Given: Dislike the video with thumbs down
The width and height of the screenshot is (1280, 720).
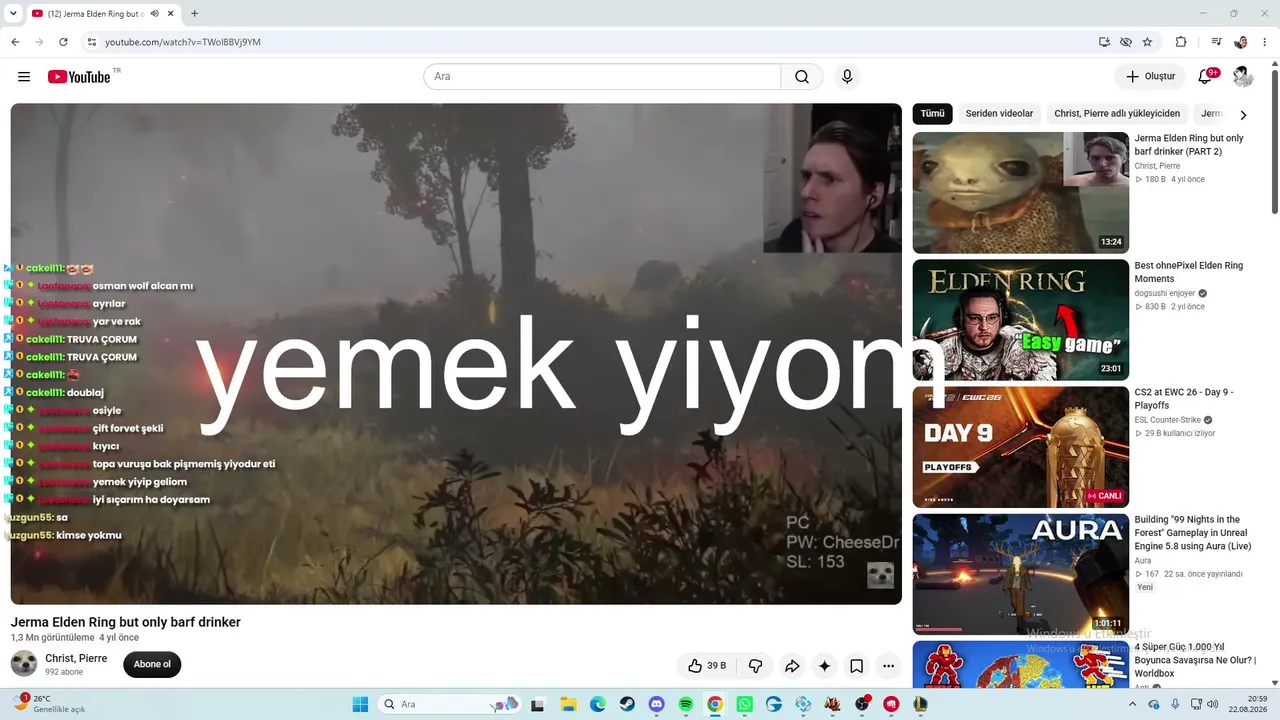Looking at the screenshot, I should coord(756,666).
